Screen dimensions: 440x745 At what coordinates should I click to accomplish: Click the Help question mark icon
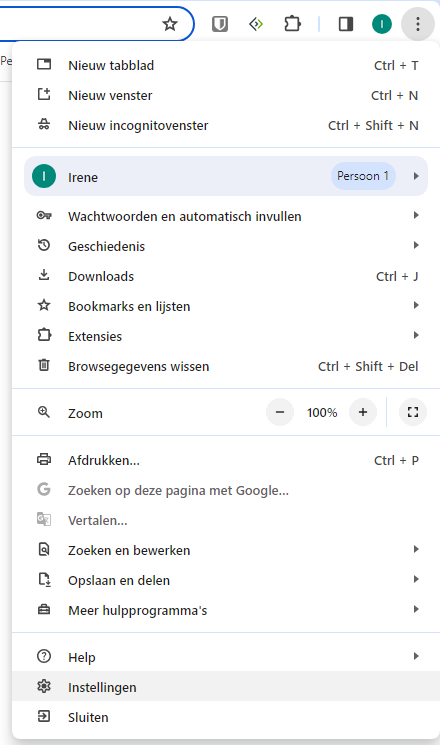[x=44, y=656]
